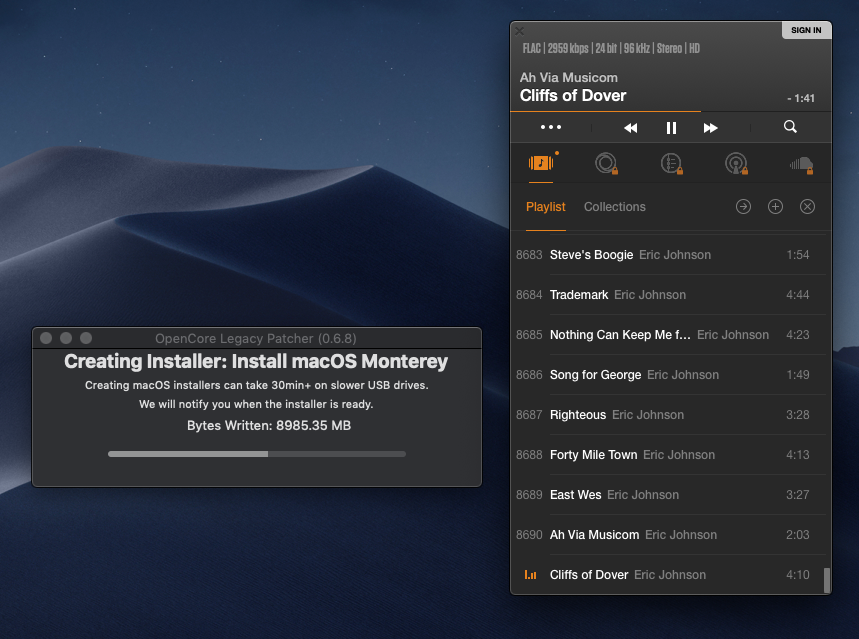
Task: Click Eric Johnson artist beside Righteous
Action: (648, 415)
